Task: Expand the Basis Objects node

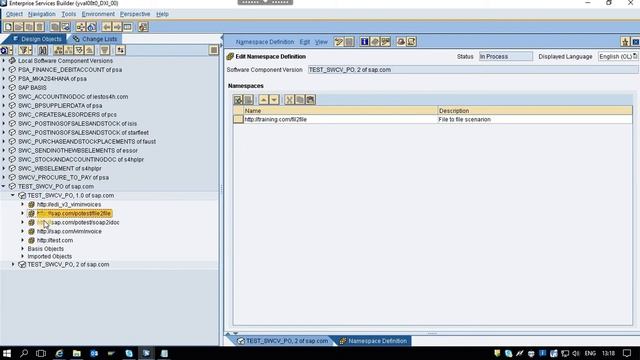Action: [x=22, y=248]
